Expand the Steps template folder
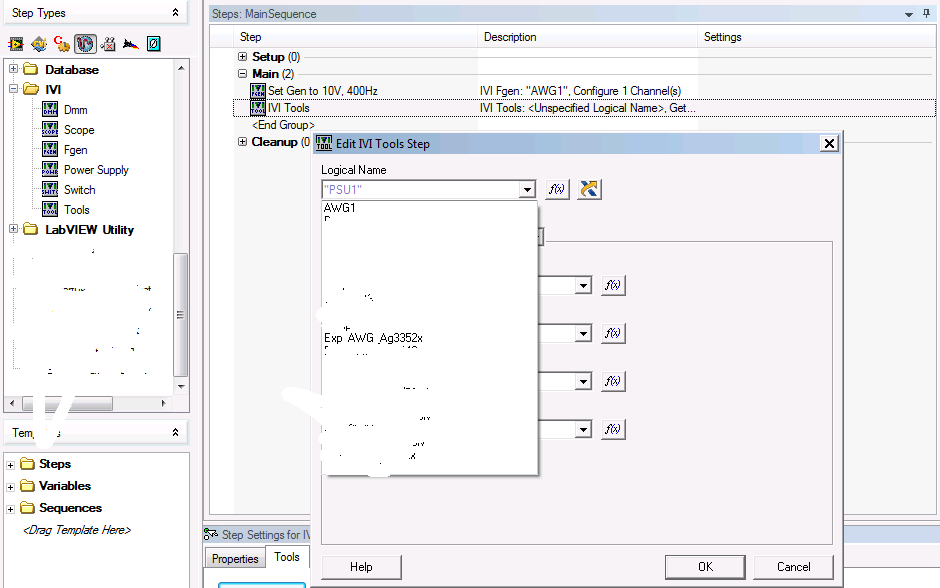940x588 pixels. coord(10,465)
